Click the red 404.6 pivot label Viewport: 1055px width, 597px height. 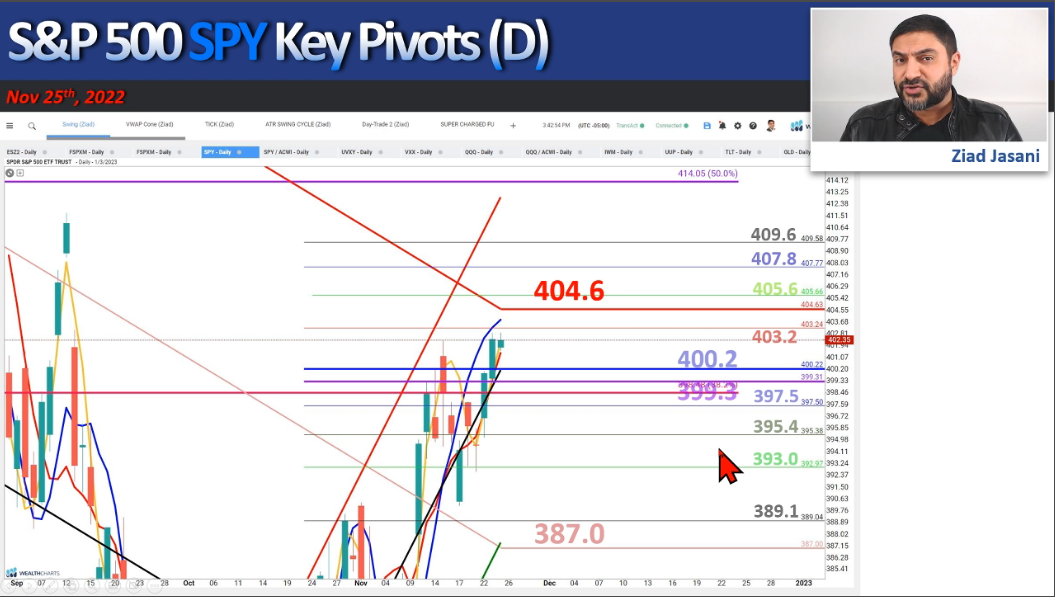[x=569, y=291]
